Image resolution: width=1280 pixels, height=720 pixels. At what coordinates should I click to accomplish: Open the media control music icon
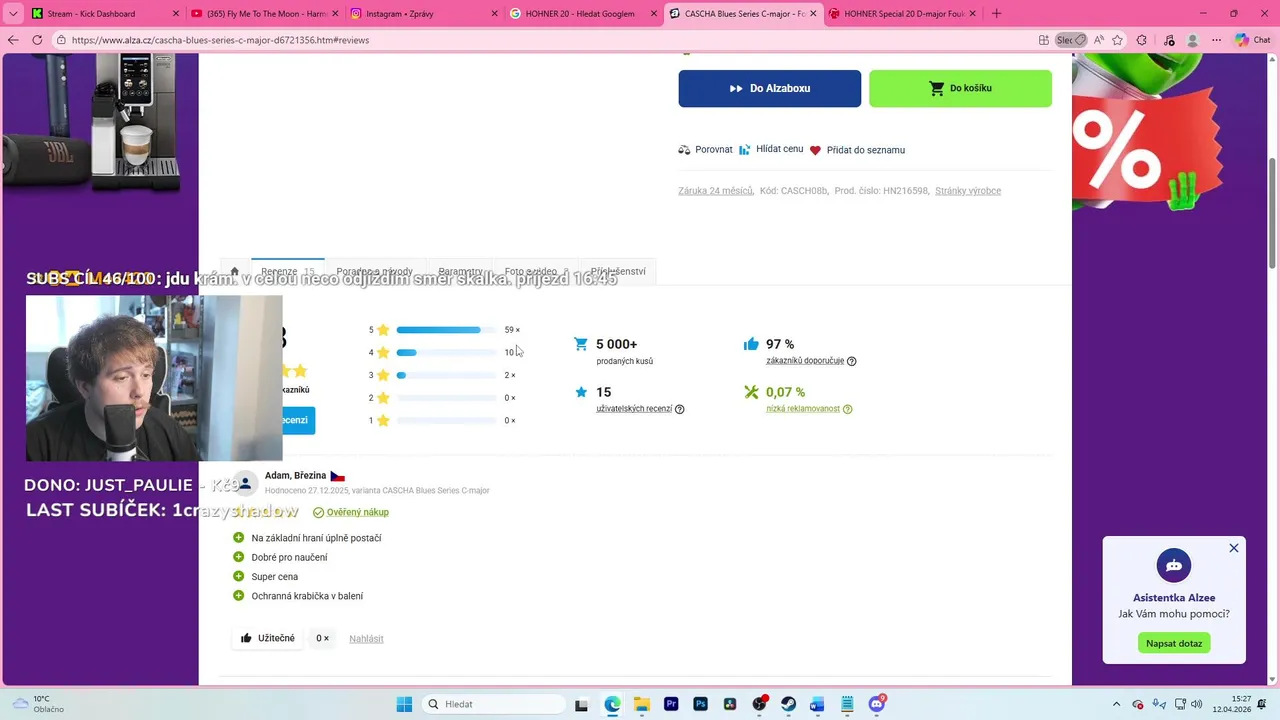point(1167,40)
